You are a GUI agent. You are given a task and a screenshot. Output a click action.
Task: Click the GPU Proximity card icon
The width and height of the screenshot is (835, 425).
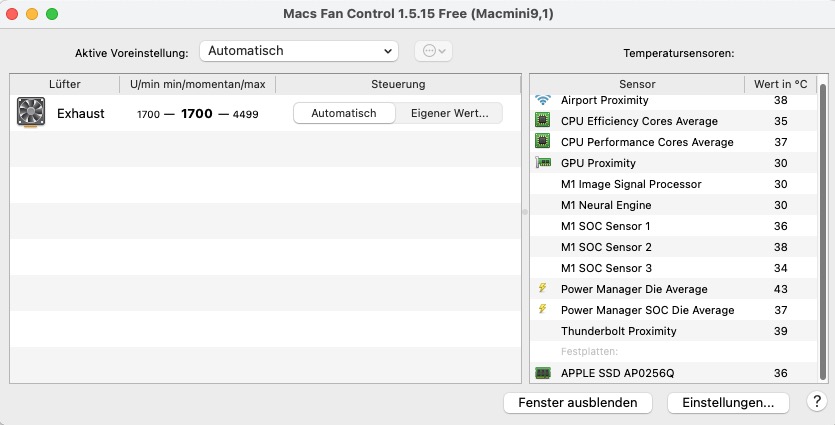point(543,162)
